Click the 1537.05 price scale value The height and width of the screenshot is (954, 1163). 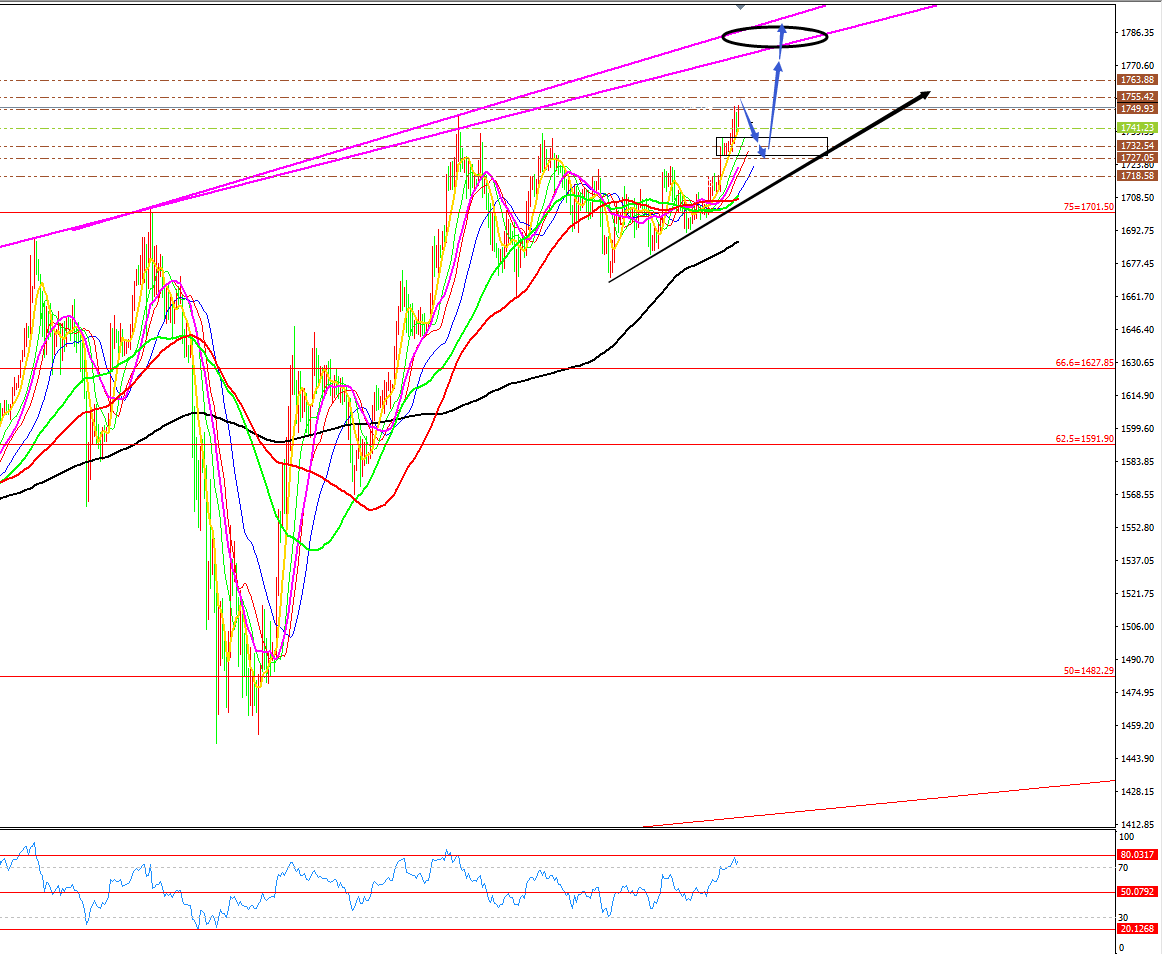1137,561
